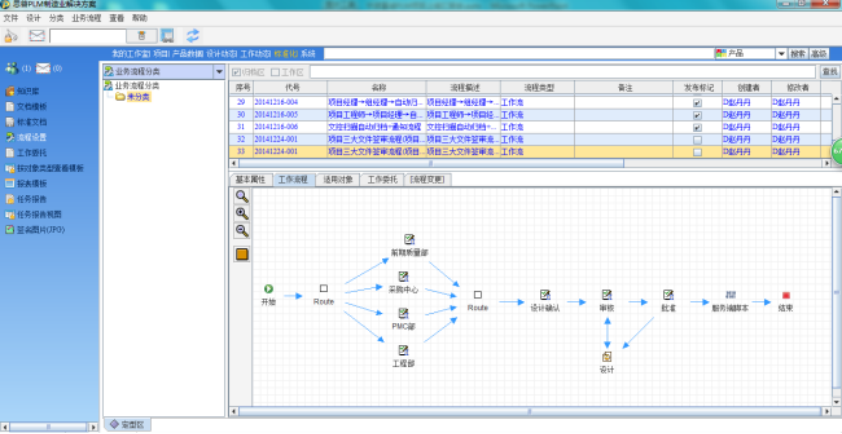Click the top navigation search input field
Viewport: 842px width, 434px height.
pyautogui.click(x=518, y=54)
